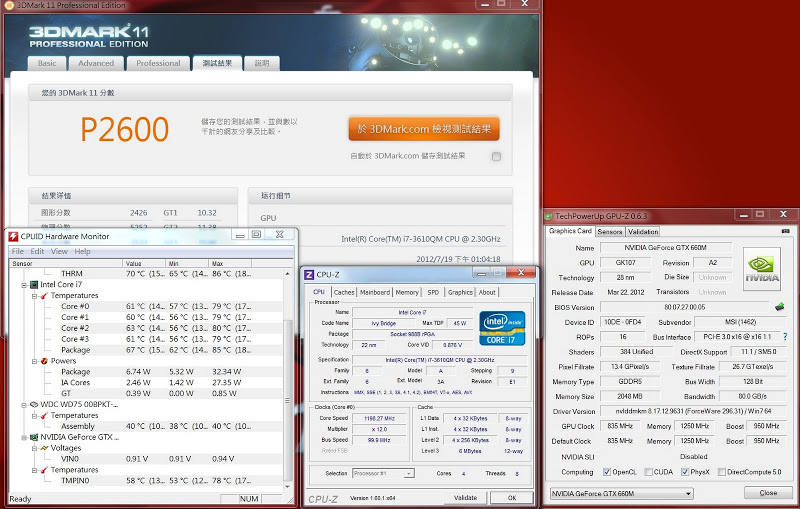Screen dimensions: 800x509
Task: Click the CPU-Z title bar icon
Action: click(310, 274)
